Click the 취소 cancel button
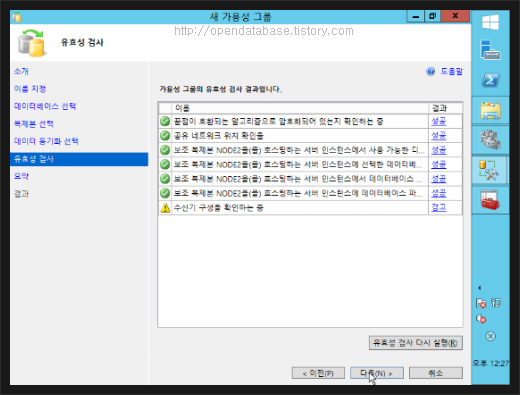This screenshot has height=395, width=520. [436, 373]
